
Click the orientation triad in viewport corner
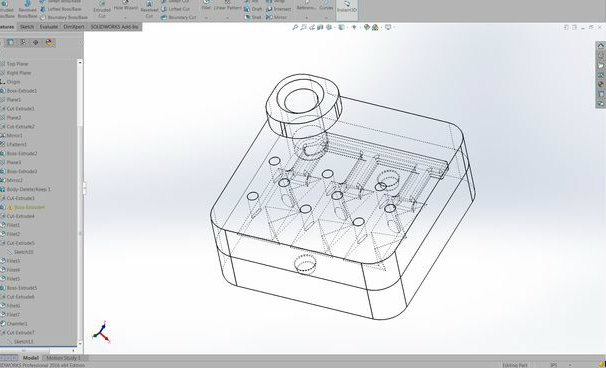click(x=102, y=332)
